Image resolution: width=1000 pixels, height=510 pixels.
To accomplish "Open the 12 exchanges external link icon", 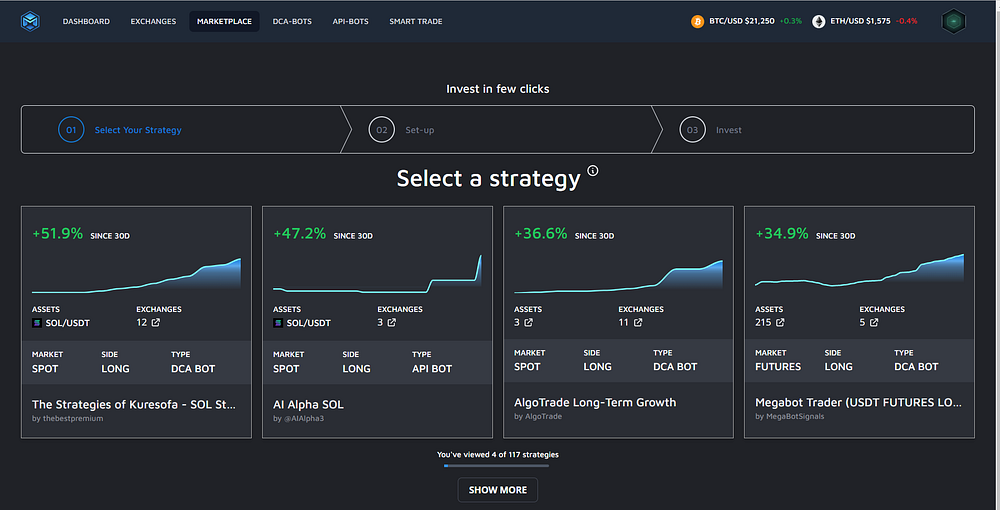I will [156, 323].
